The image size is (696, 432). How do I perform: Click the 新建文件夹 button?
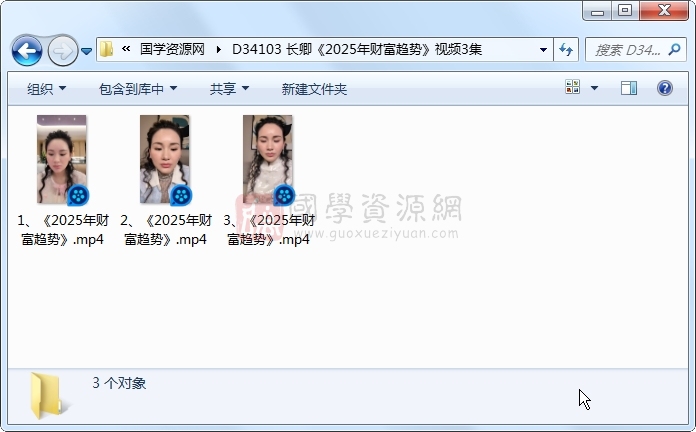314,89
